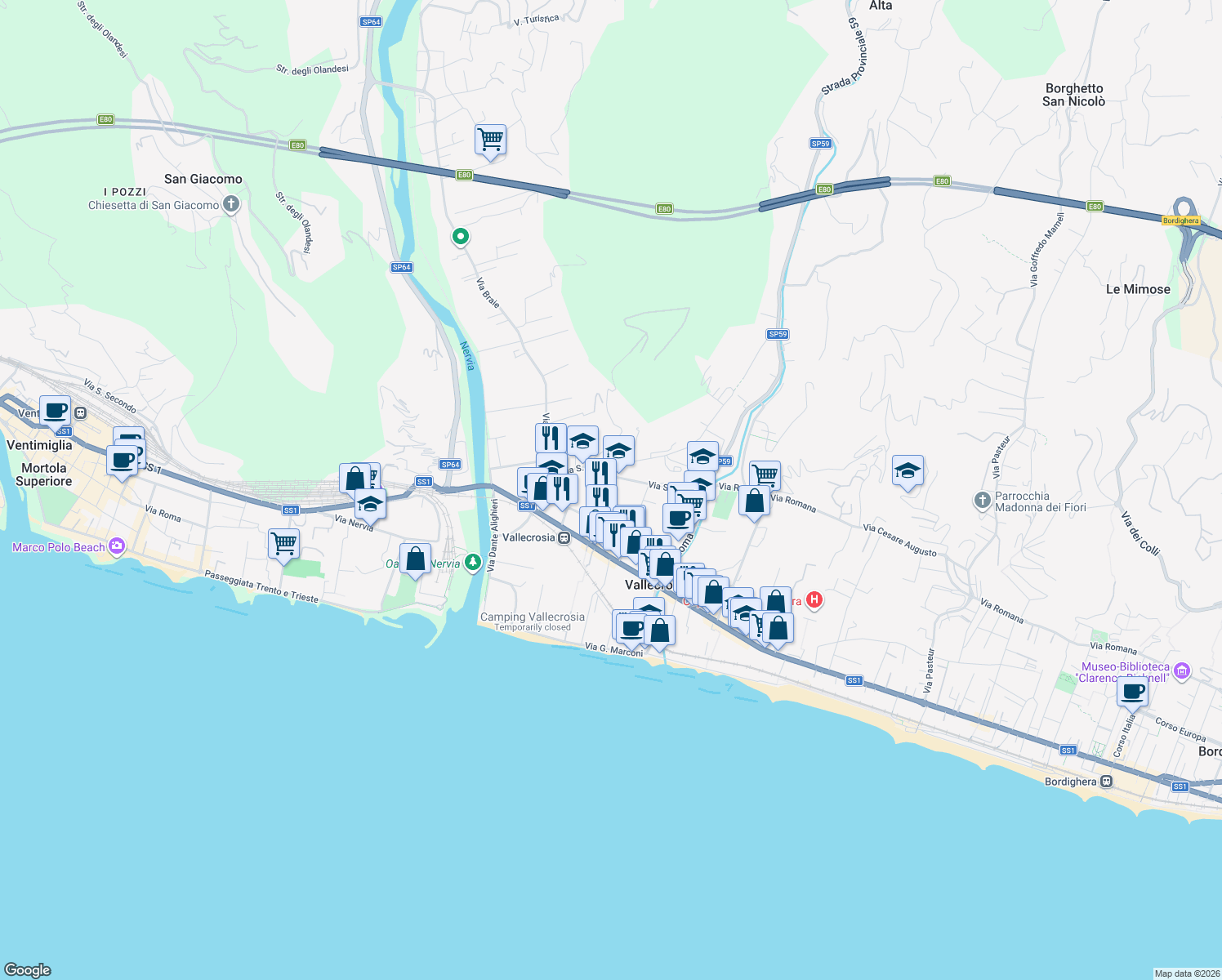Click the green circle marker near Via Braie
The height and width of the screenshot is (980, 1222).
(x=460, y=237)
